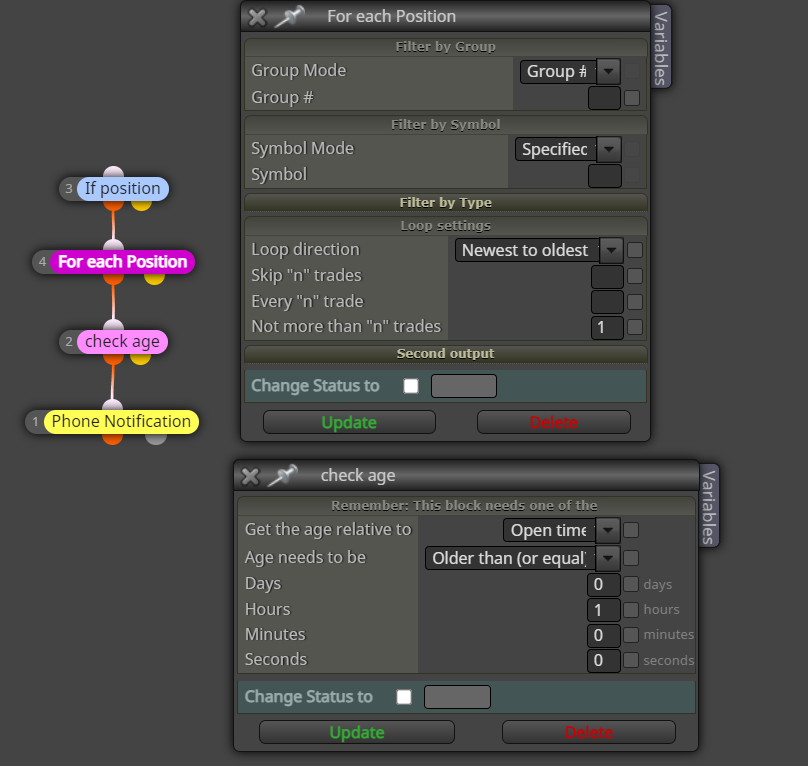Pin the check age panel

[x=283, y=476]
